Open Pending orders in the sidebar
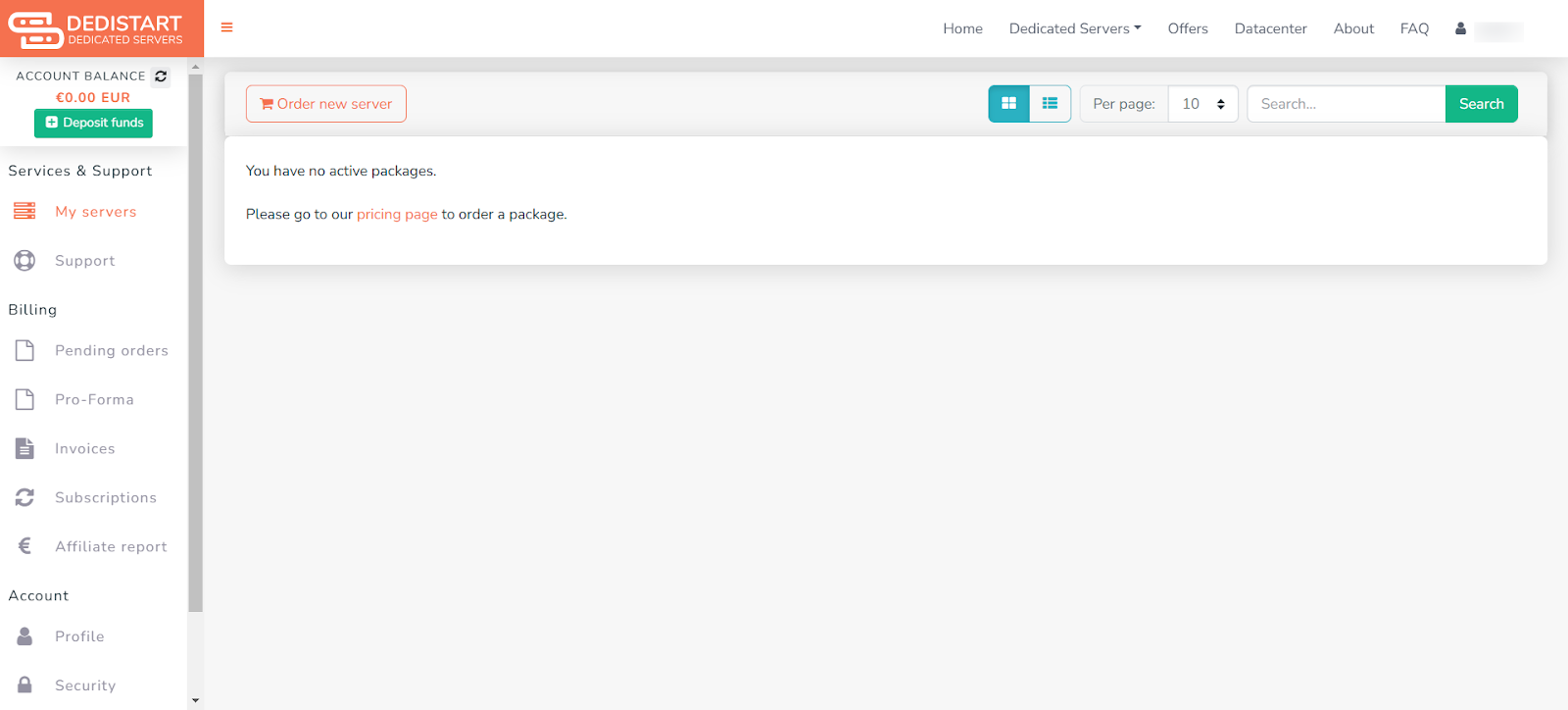Image resolution: width=1568 pixels, height=710 pixels. tap(112, 351)
